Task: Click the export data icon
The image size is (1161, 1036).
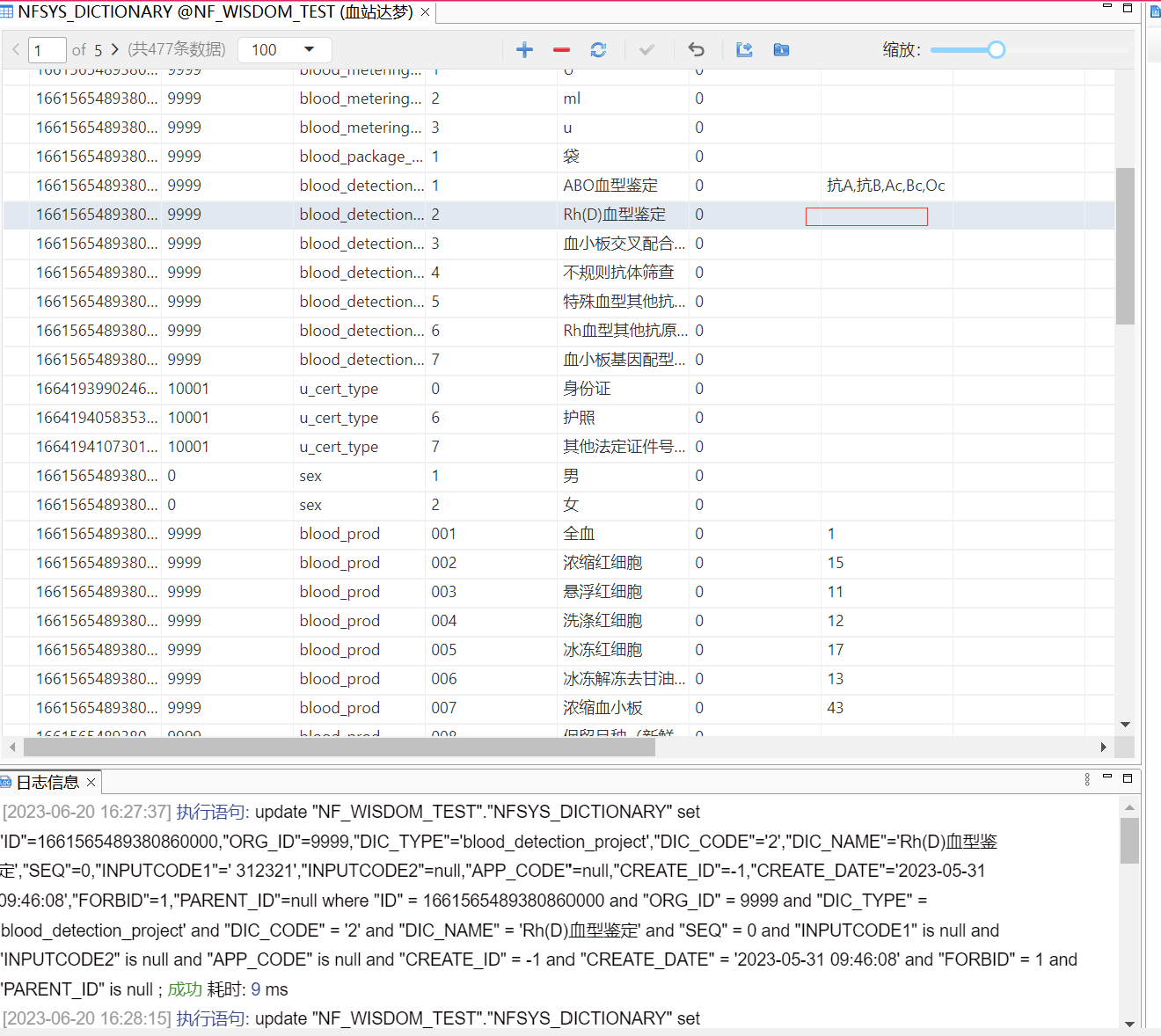Action: click(744, 50)
